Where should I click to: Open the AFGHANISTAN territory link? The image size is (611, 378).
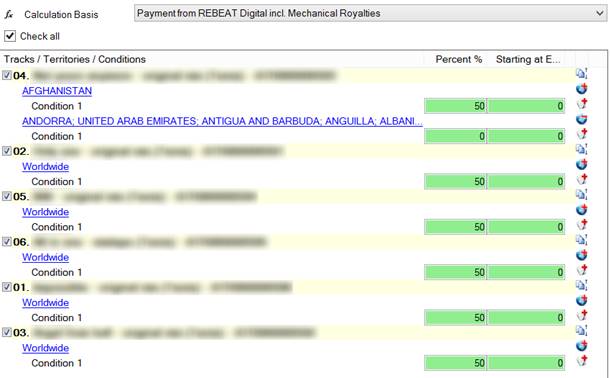[x=57, y=91]
